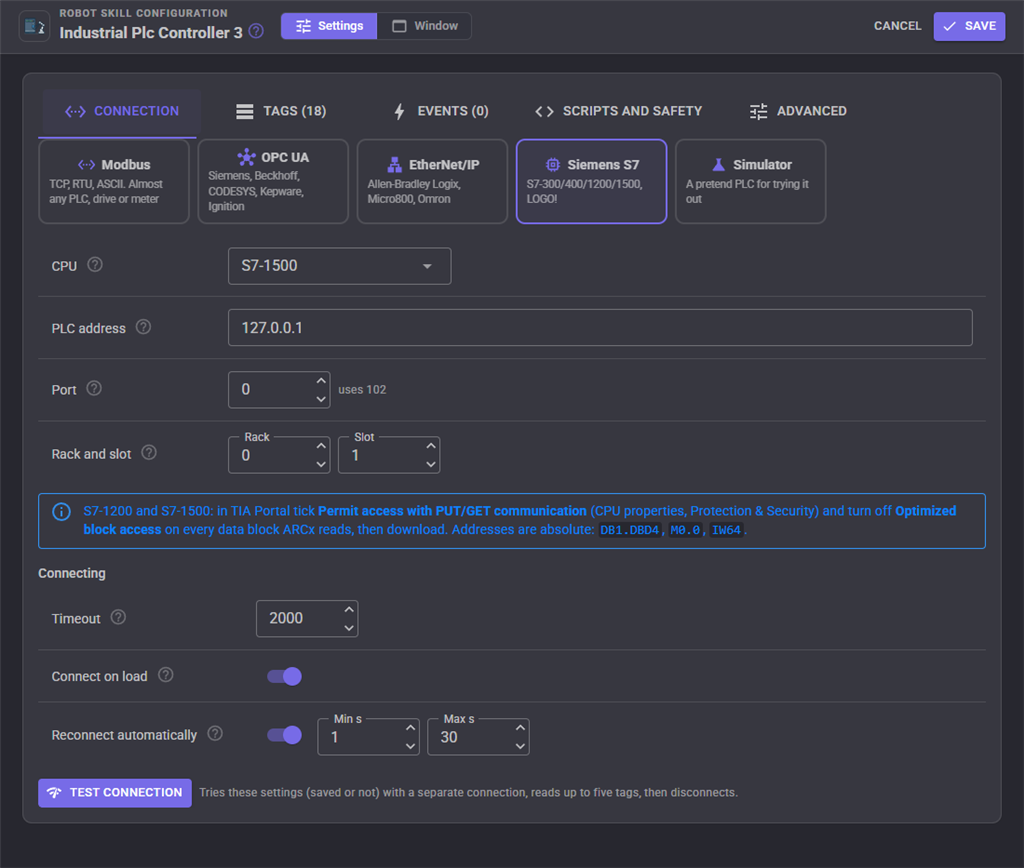Show the Timeout help icon tooltip
The width and height of the screenshot is (1024, 868).
click(x=118, y=617)
